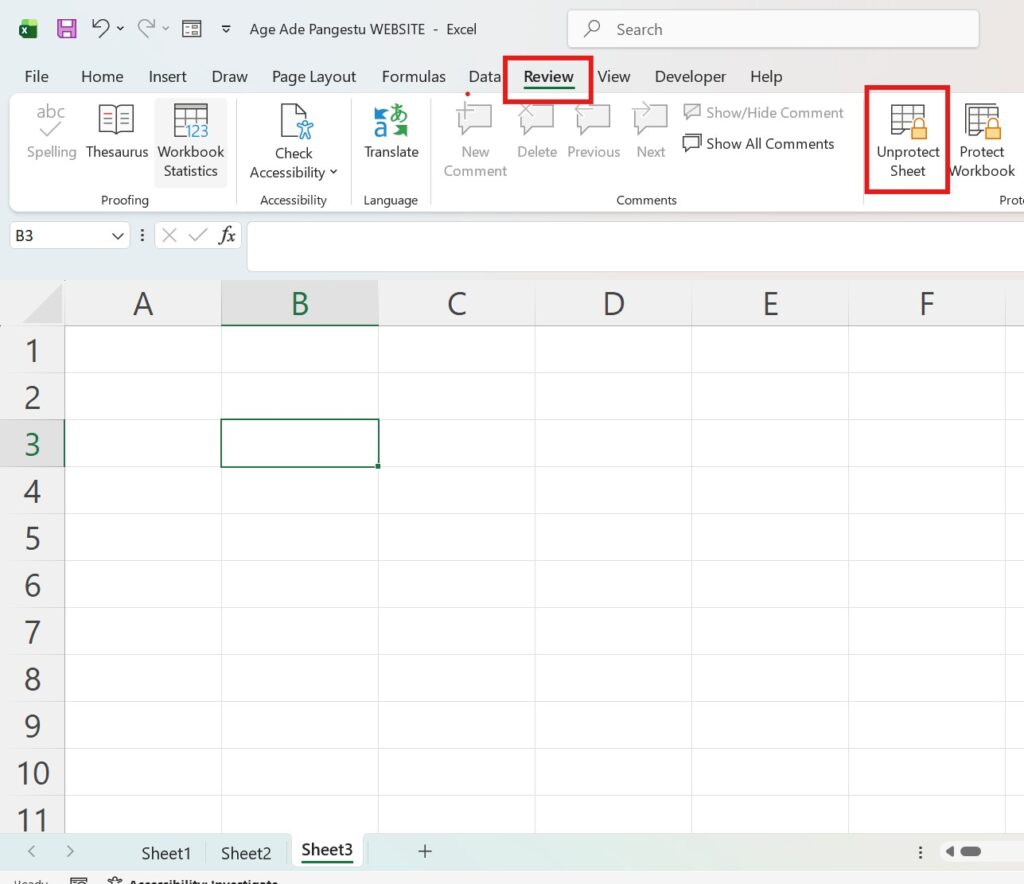Show Workbook Statistics
Viewport: 1024px width, 884px height.
coord(191,140)
